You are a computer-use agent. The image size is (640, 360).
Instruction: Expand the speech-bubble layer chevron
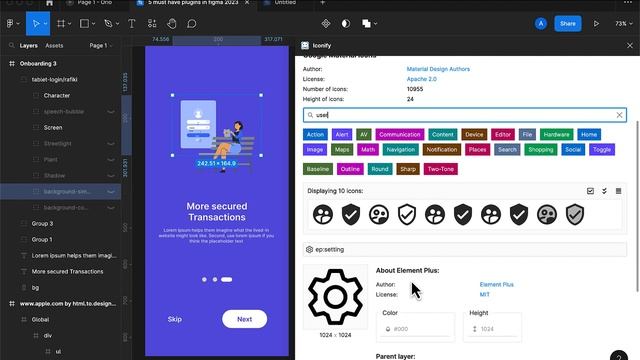point(111,112)
